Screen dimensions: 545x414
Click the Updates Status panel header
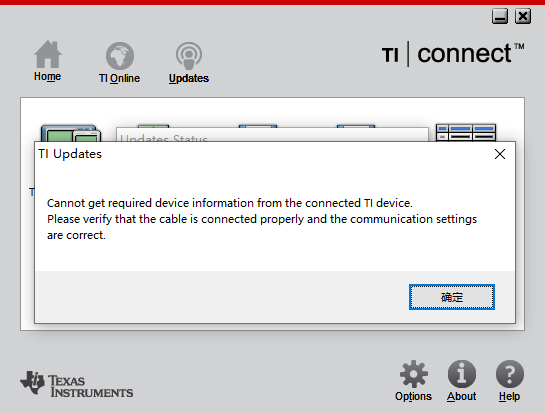pos(272,135)
